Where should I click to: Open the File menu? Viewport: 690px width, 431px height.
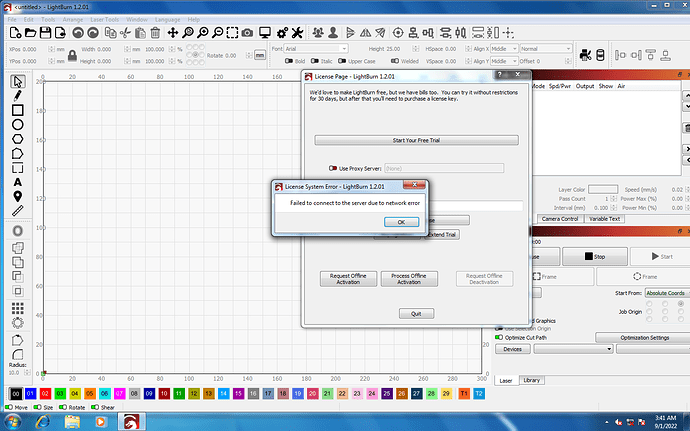pos(12,19)
